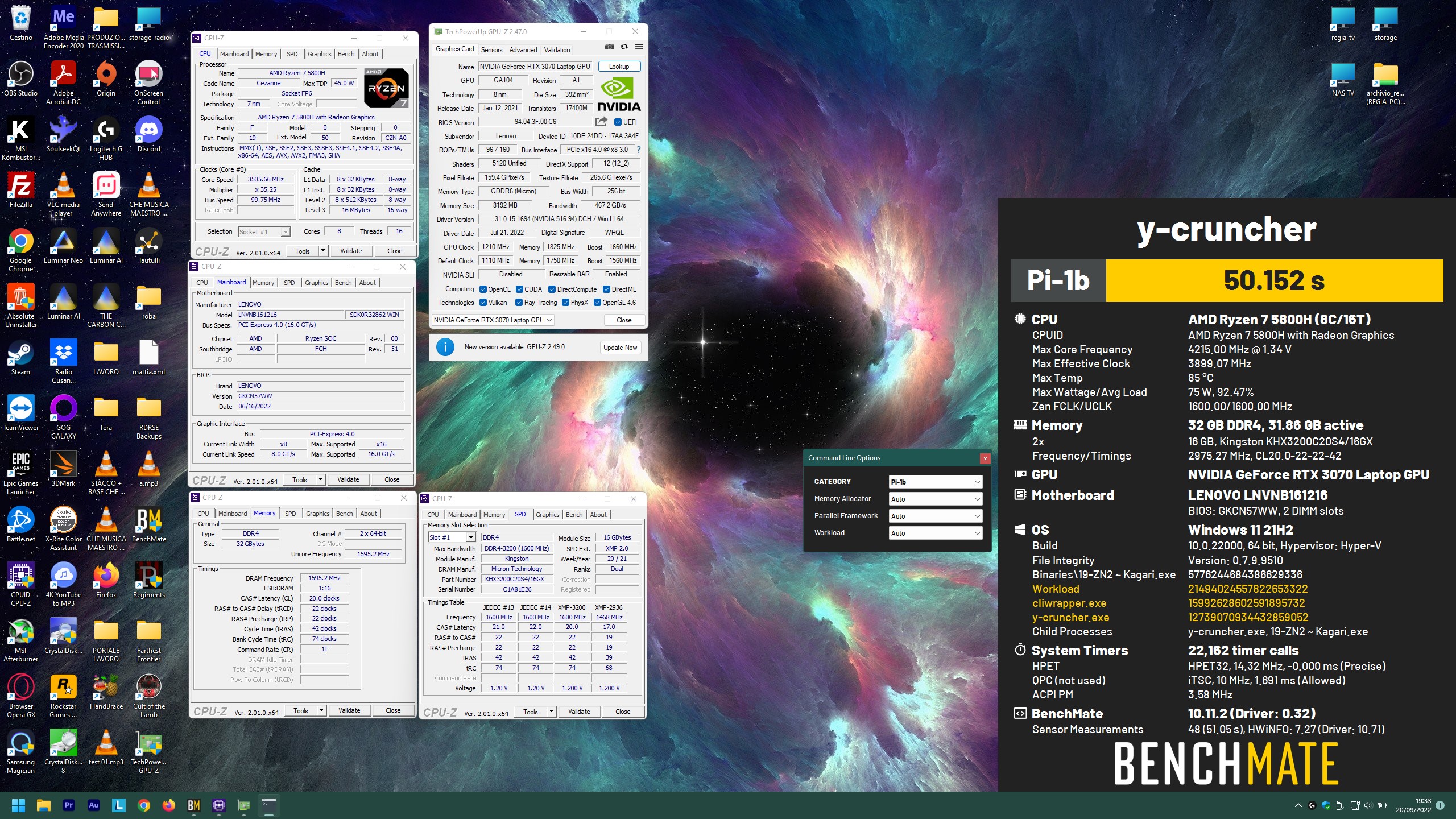Click Tools button in CPU-Z Memory window
The image size is (1456, 819).
point(301,710)
